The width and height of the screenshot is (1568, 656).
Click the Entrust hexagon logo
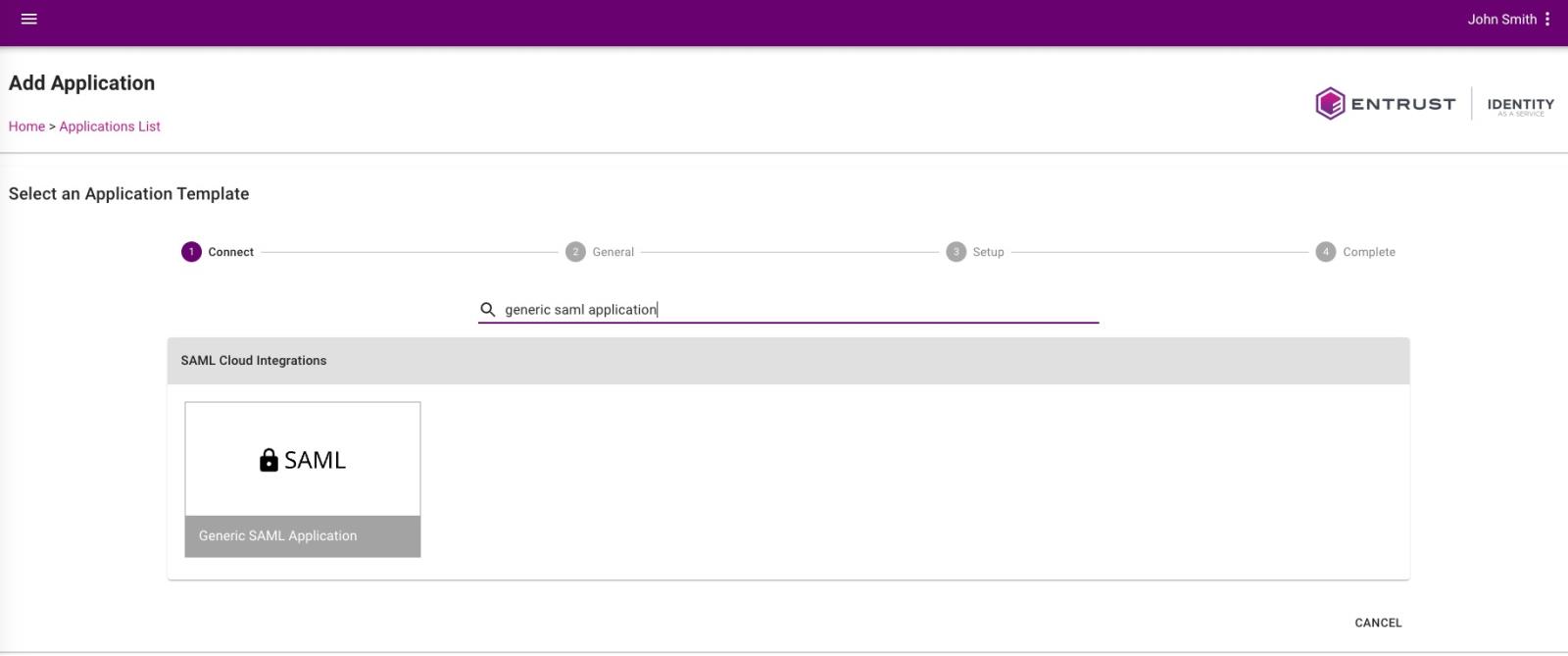[1330, 104]
